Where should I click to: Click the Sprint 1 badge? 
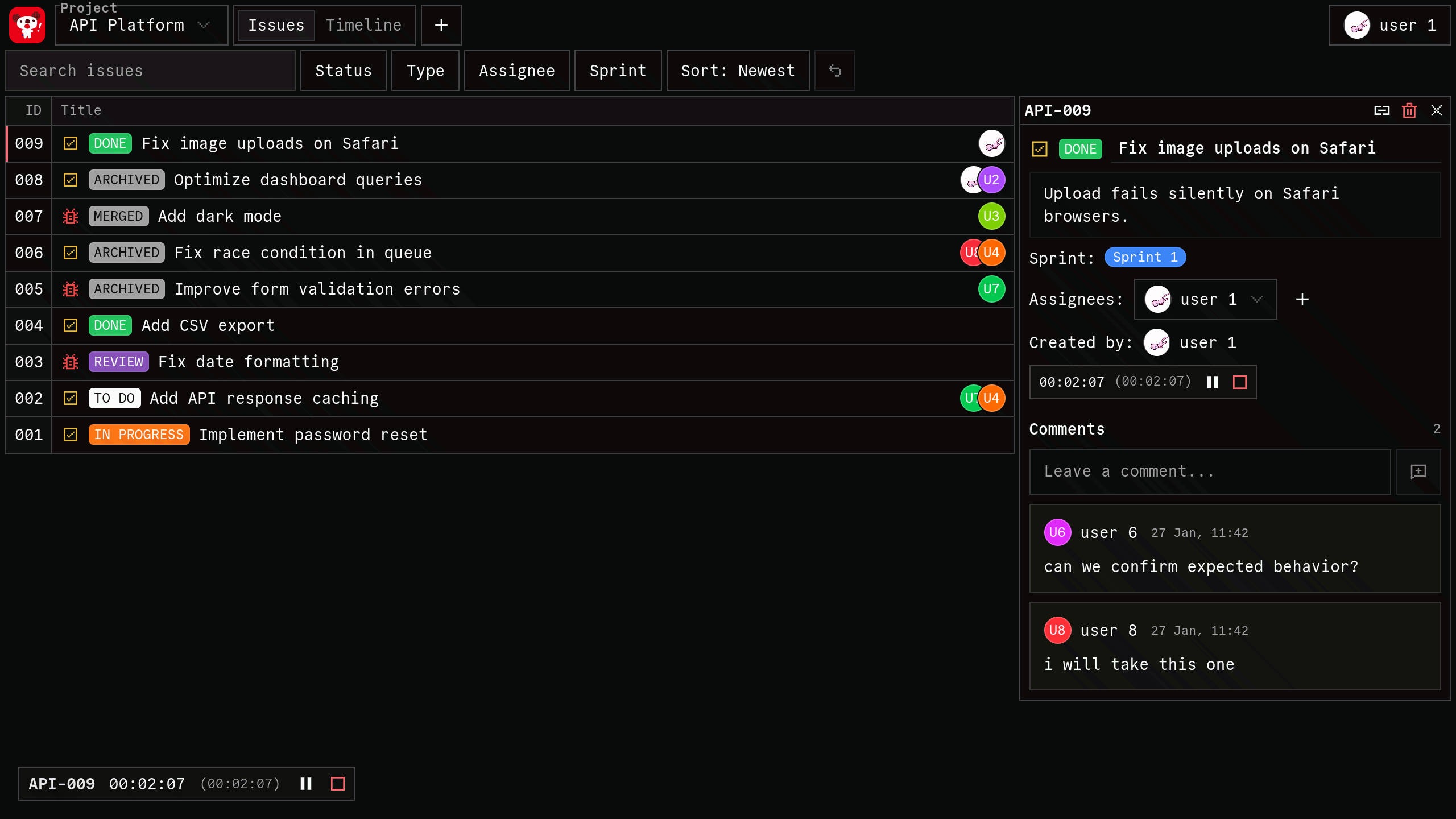[x=1144, y=257]
